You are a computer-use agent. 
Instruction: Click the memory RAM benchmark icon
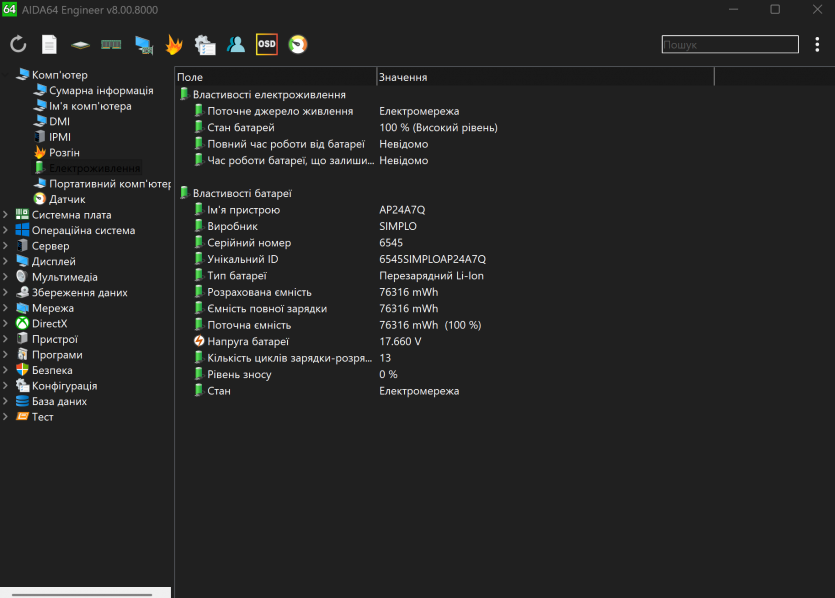pos(111,44)
